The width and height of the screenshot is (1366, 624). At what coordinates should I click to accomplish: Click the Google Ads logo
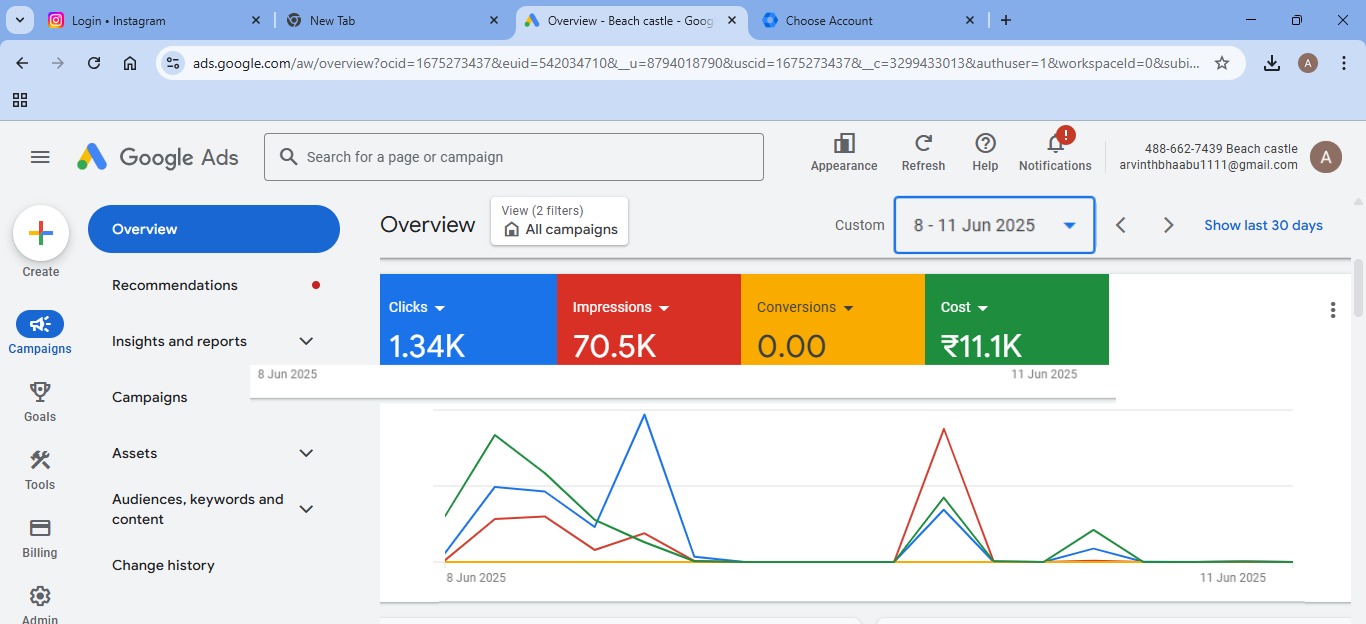tap(158, 157)
